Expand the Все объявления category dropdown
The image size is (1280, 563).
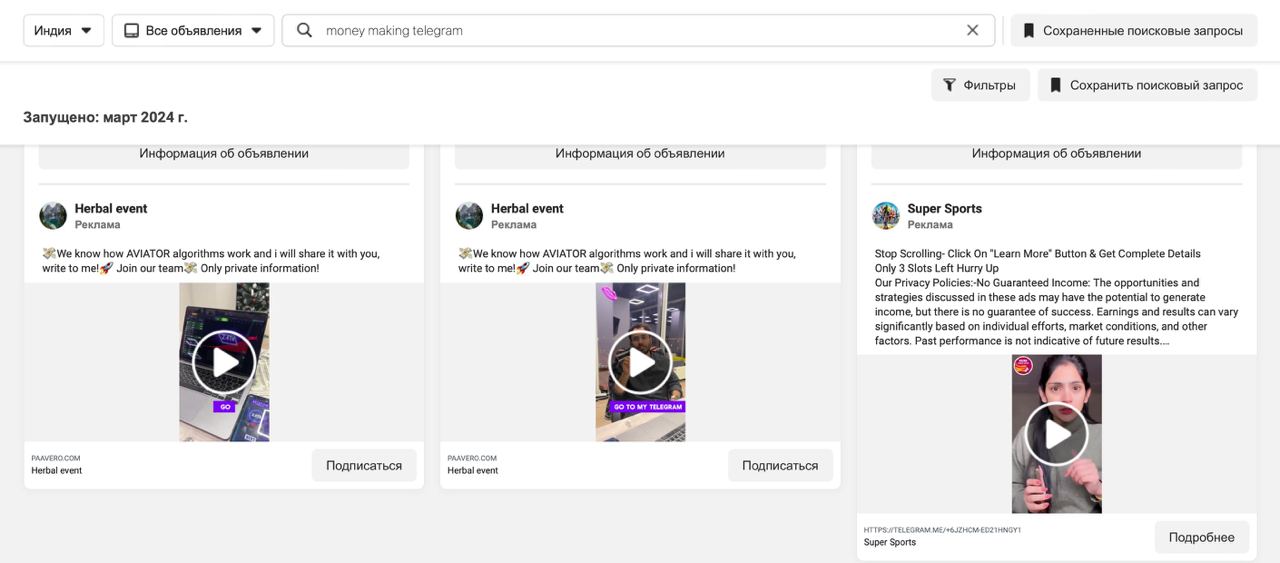(x=193, y=30)
